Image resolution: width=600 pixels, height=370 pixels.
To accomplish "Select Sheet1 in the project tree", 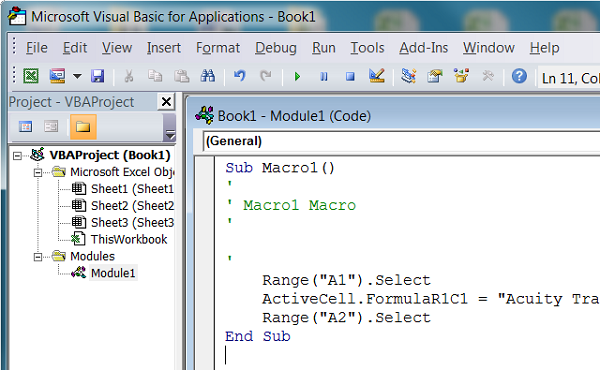I will coord(132,189).
